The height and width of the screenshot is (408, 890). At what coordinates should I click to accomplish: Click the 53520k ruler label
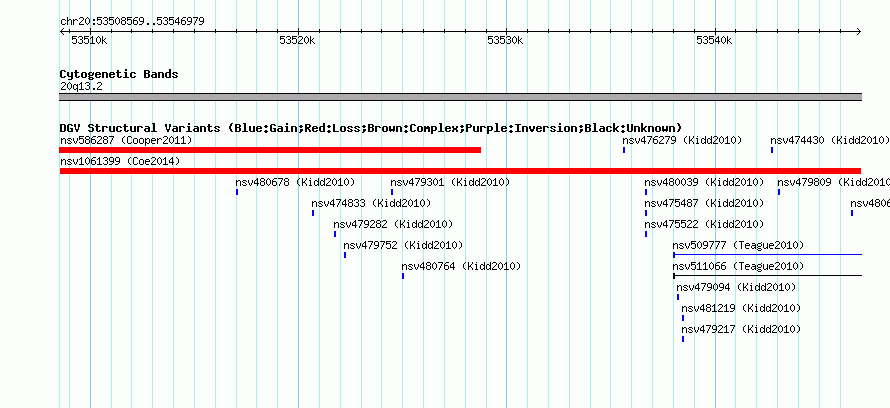point(297,40)
